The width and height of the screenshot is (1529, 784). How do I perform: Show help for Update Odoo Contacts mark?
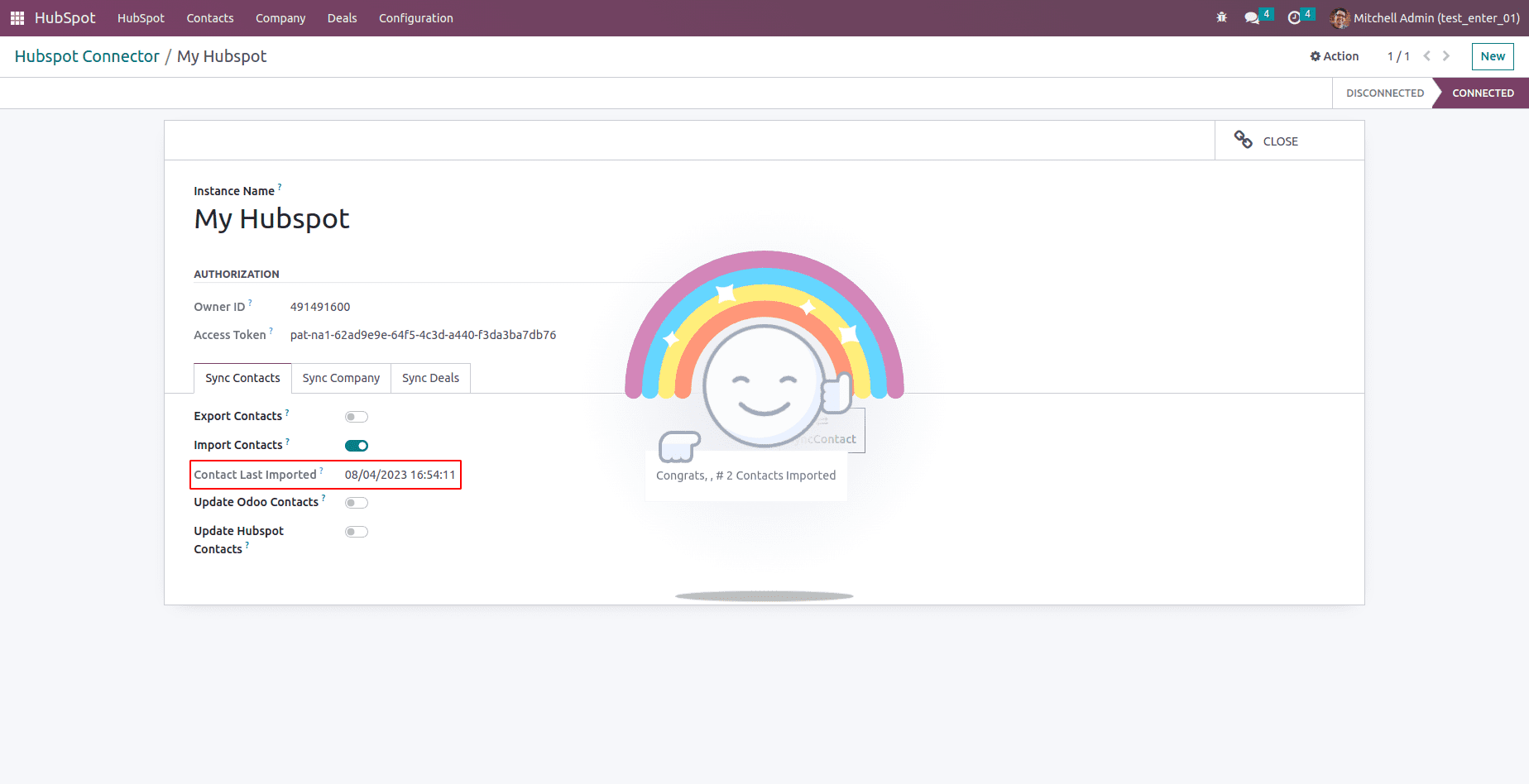[324, 497]
